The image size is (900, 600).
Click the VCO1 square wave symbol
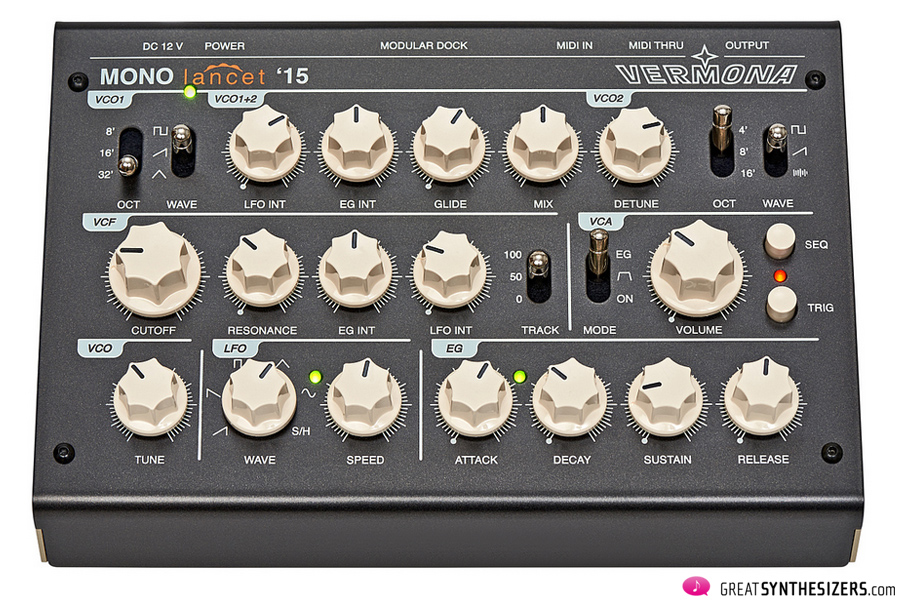pos(160,131)
